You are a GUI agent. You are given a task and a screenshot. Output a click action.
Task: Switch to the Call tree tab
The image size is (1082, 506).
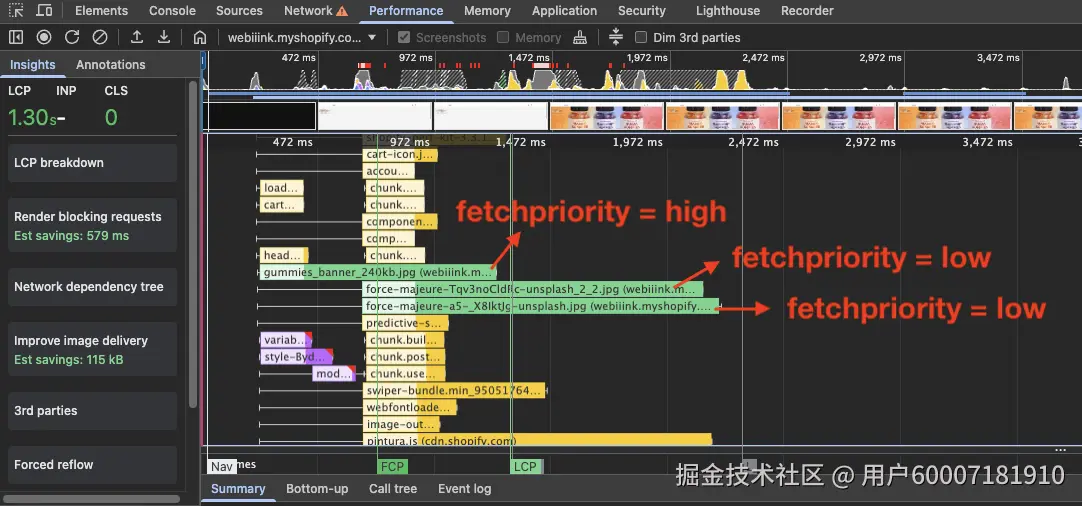coord(393,489)
